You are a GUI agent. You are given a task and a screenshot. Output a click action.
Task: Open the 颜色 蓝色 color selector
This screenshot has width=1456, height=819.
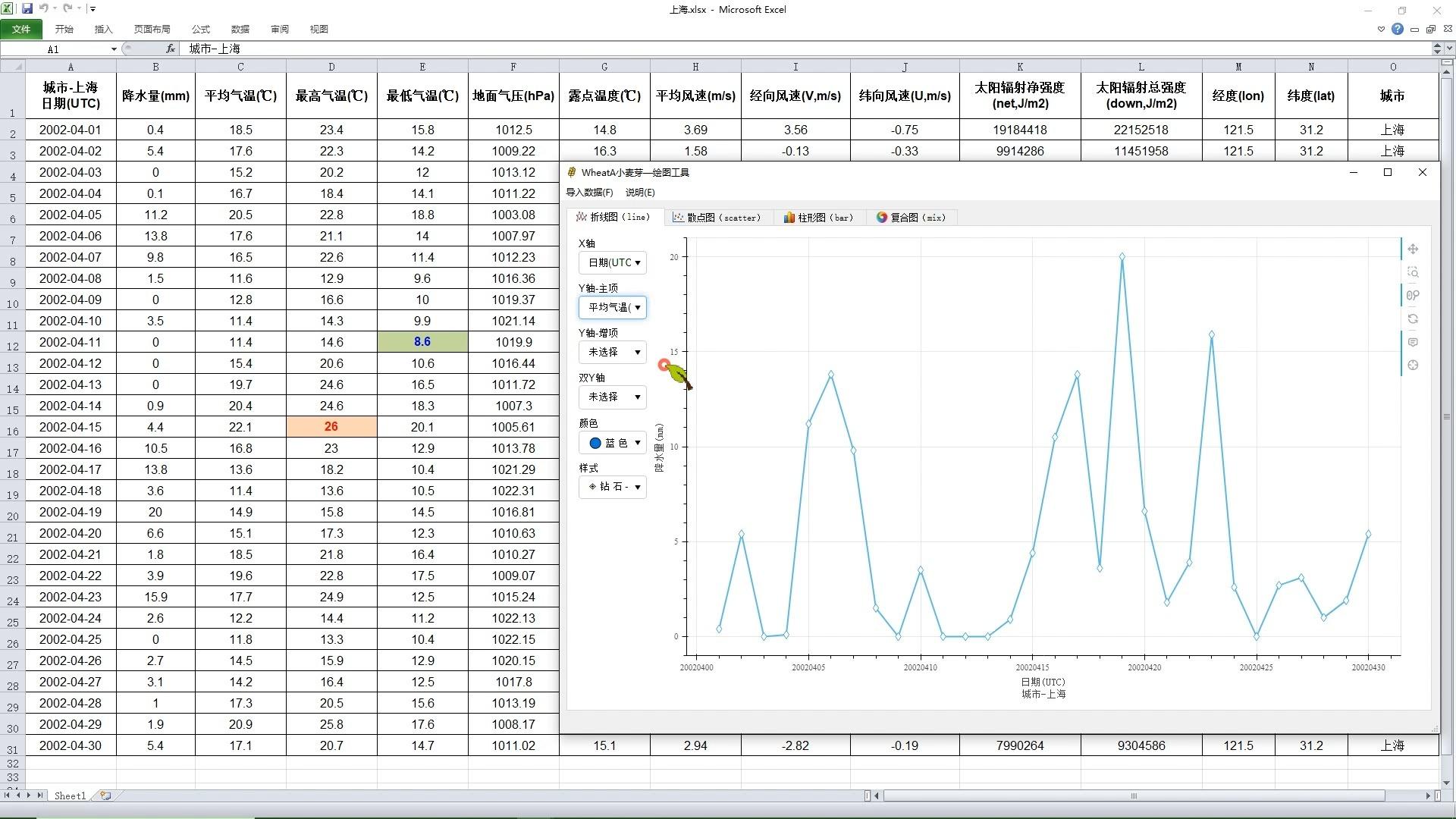(613, 442)
